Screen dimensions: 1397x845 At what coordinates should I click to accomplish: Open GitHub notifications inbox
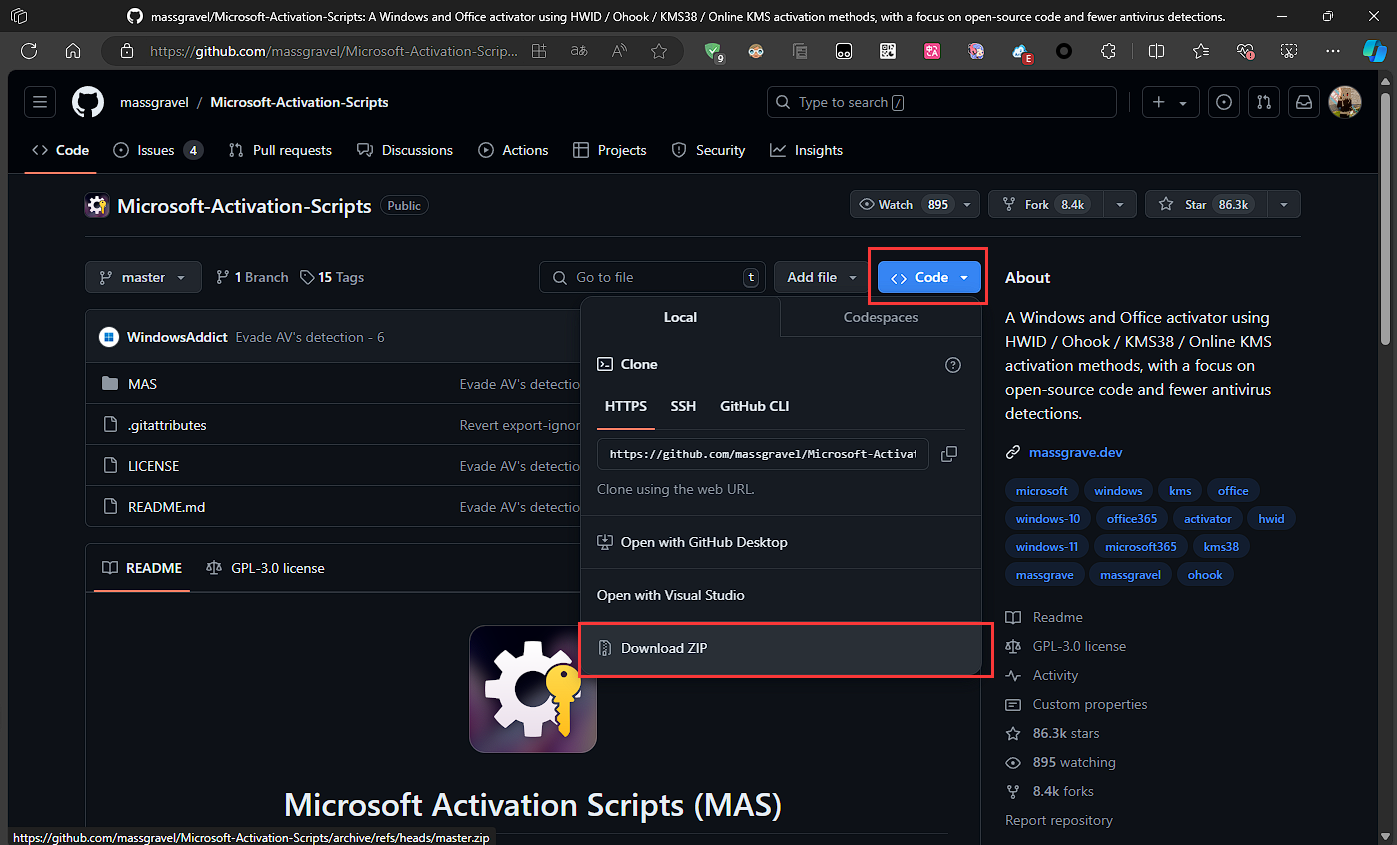(1304, 102)
